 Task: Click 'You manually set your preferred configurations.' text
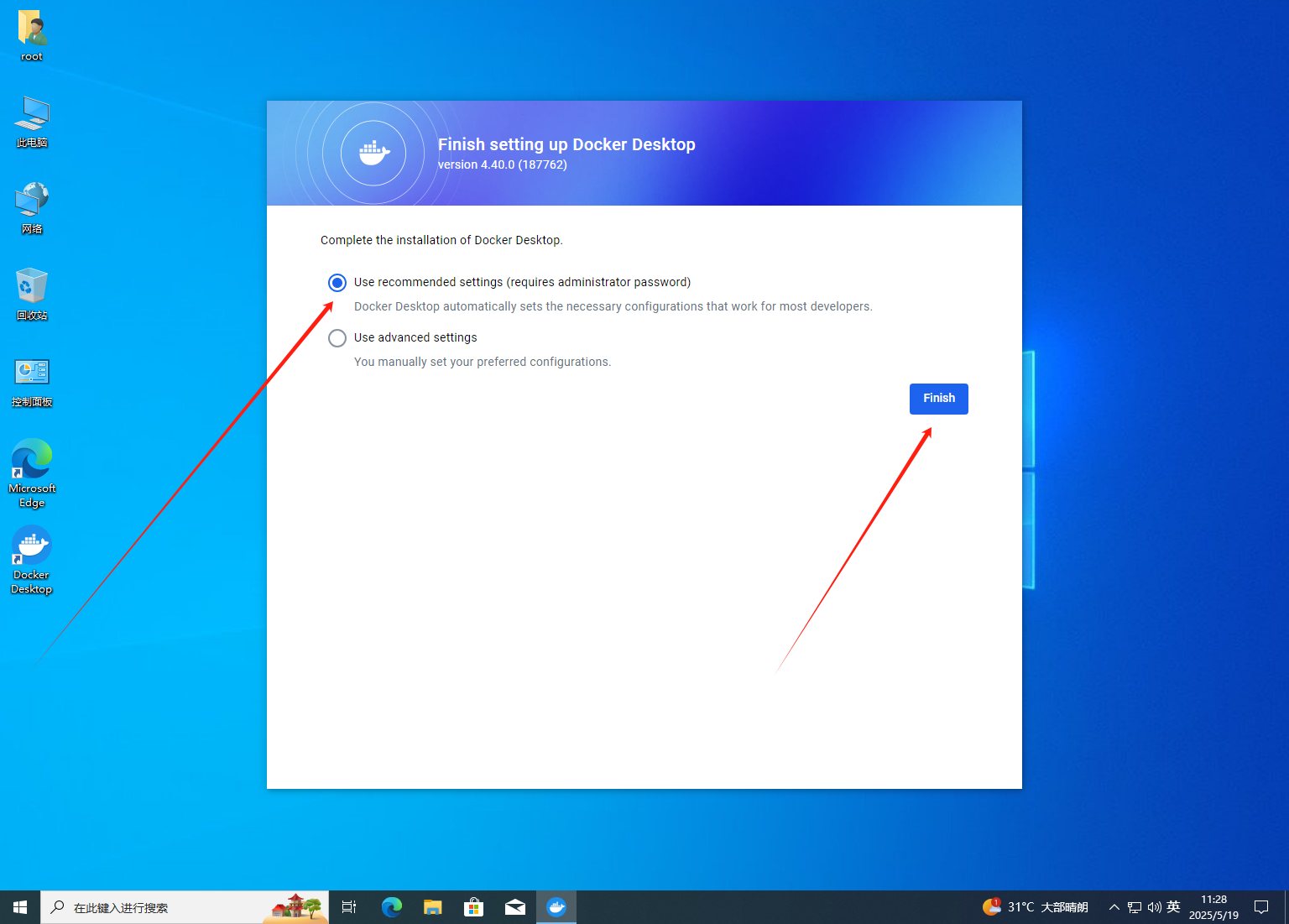click(x=483, y=362)
